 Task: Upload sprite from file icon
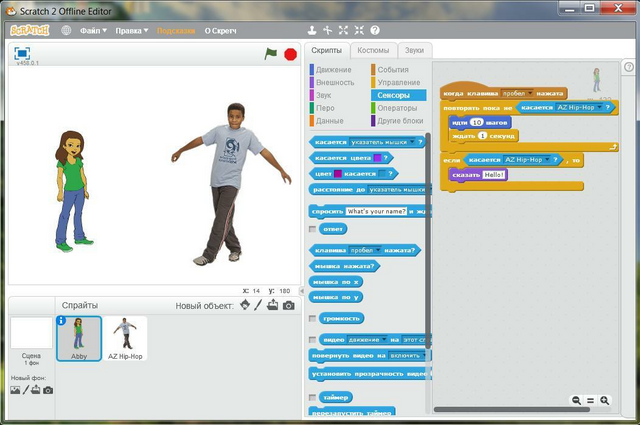coord(273,305)
